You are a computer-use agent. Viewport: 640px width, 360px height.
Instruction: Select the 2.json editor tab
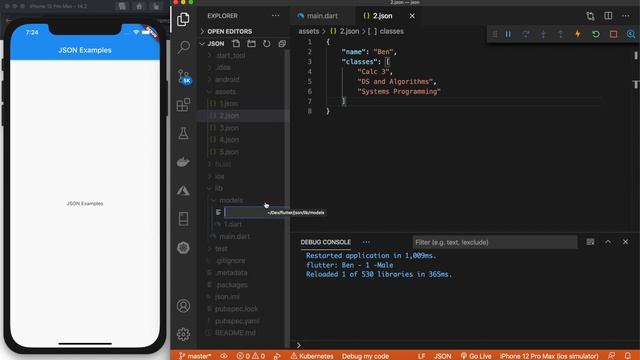point(382,16)
